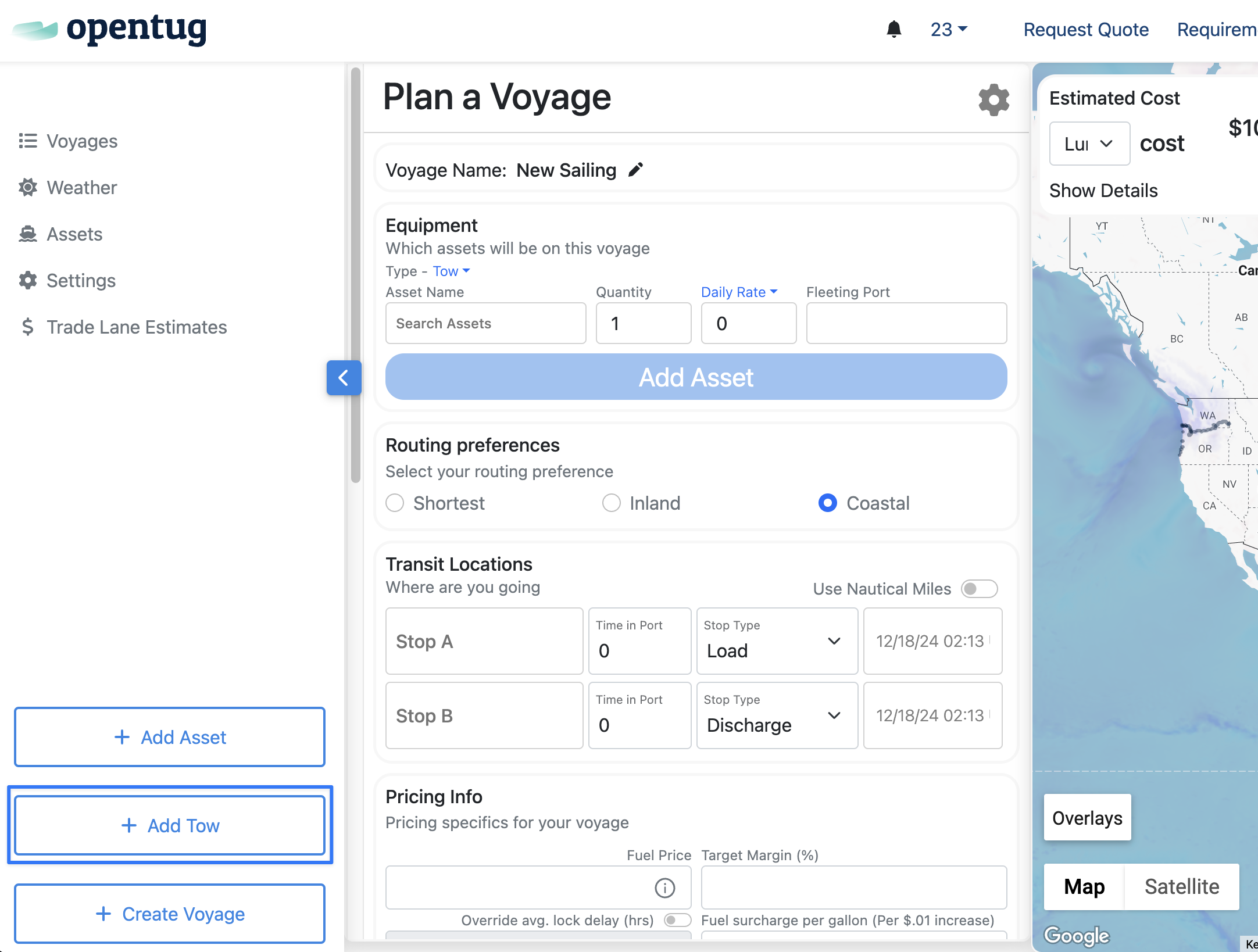Click the notification bell icon
Viewport: 1258px width, 952px height.
pyautogui.click(x=894, y=29)
